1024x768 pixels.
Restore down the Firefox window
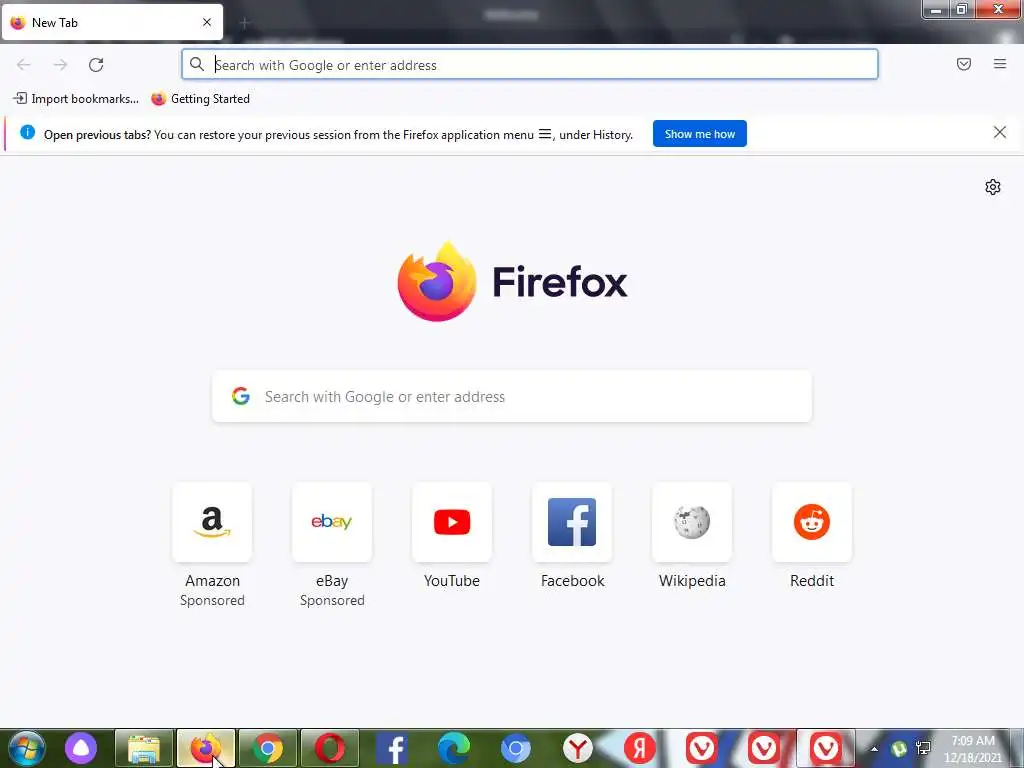961,9
